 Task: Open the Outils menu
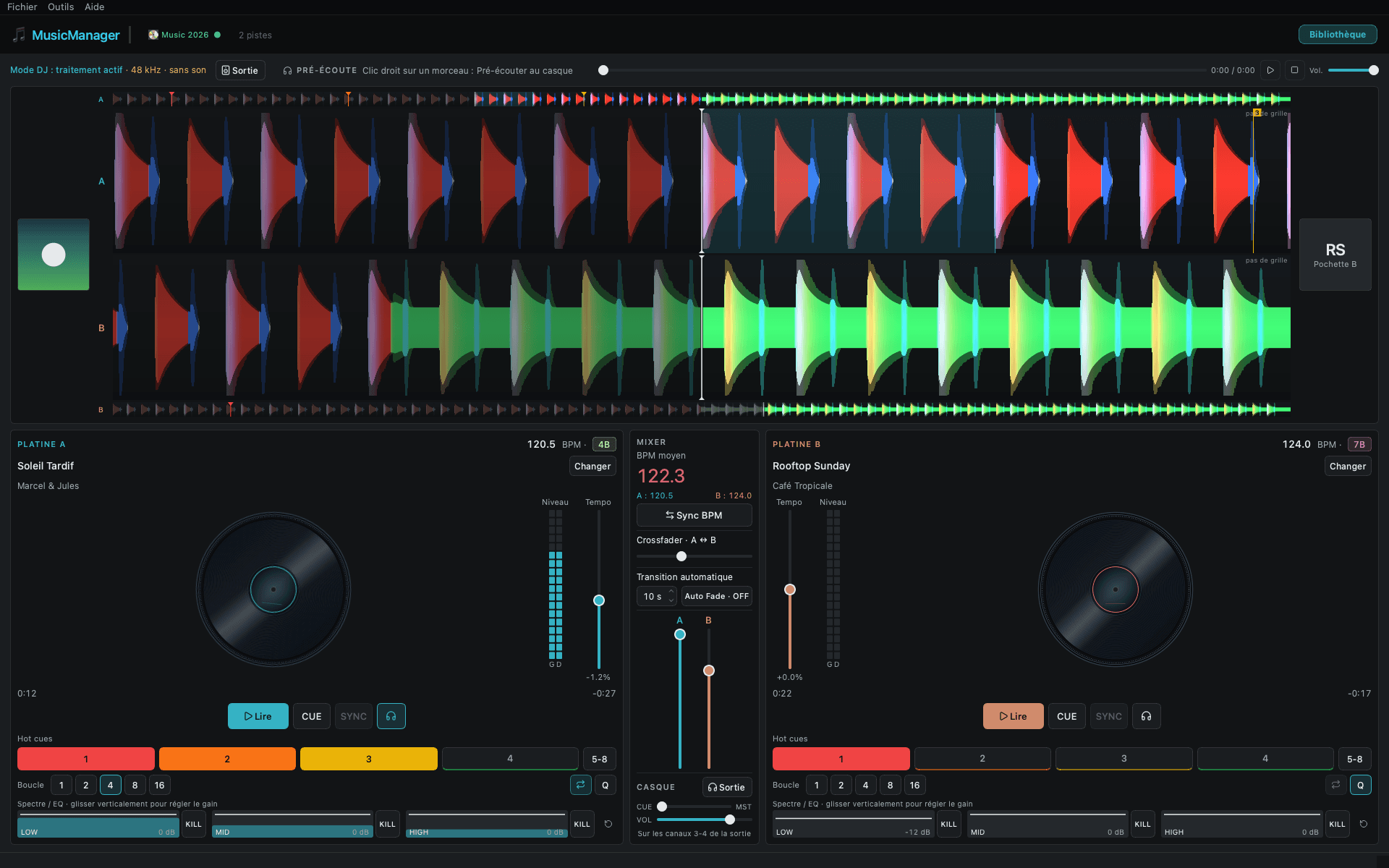[x=61, y=7]
